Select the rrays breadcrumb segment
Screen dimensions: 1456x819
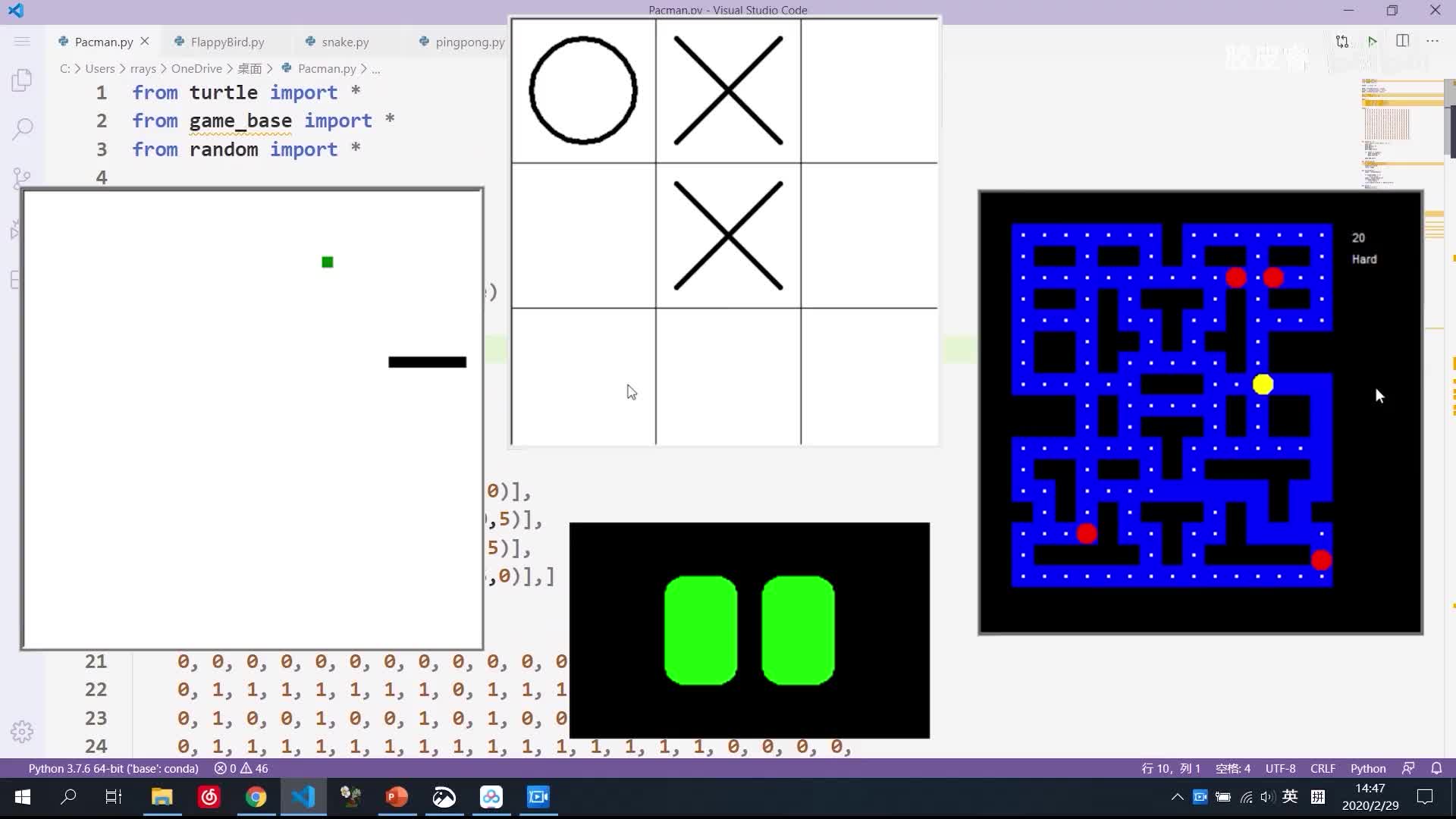[143, 68]
